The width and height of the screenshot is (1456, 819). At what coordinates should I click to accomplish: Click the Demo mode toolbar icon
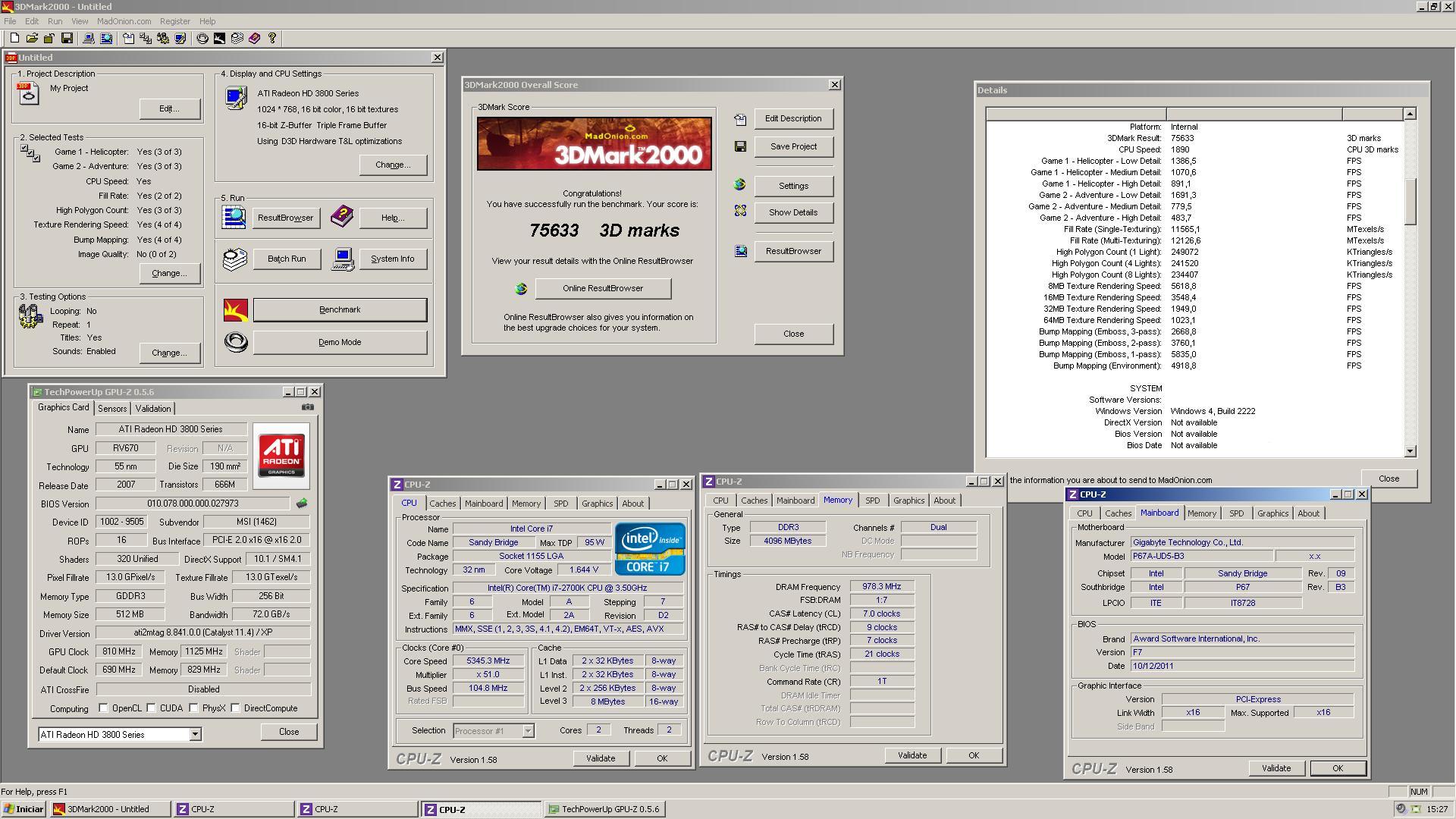click(202, 38)
